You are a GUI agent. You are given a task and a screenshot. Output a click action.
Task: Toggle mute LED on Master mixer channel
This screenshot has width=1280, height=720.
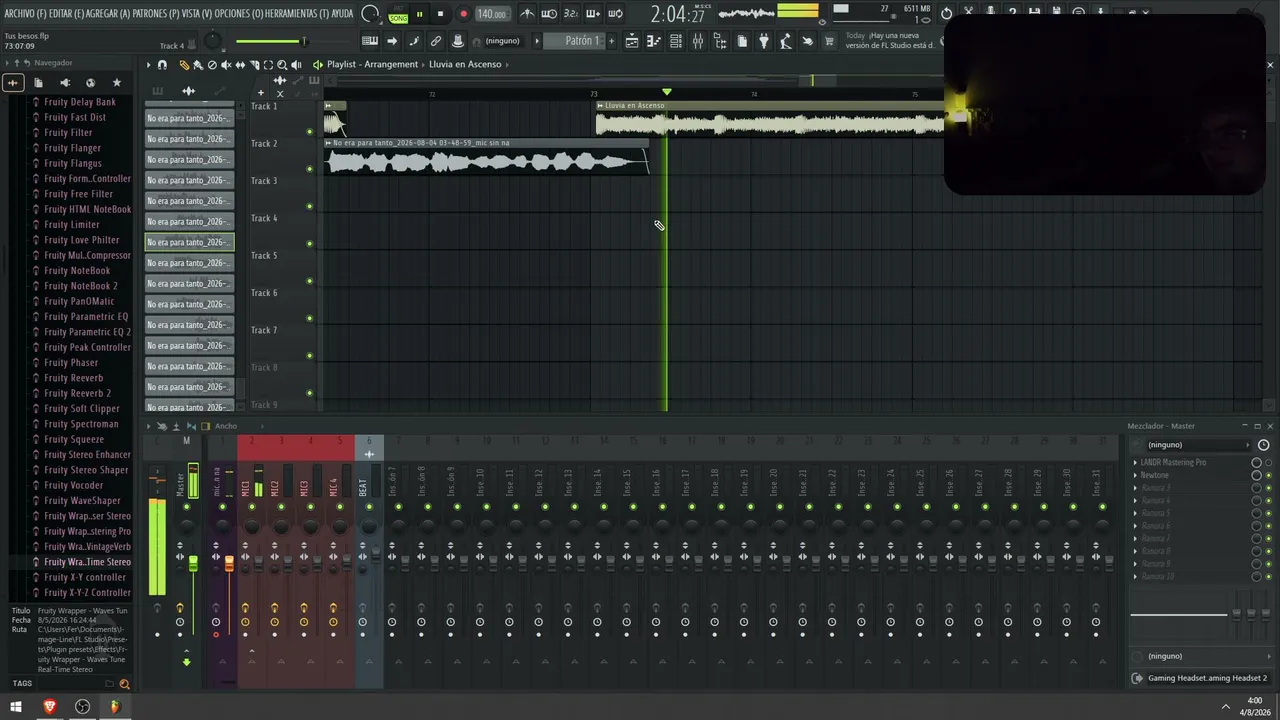pyautogui.click(x=187, y=507)
